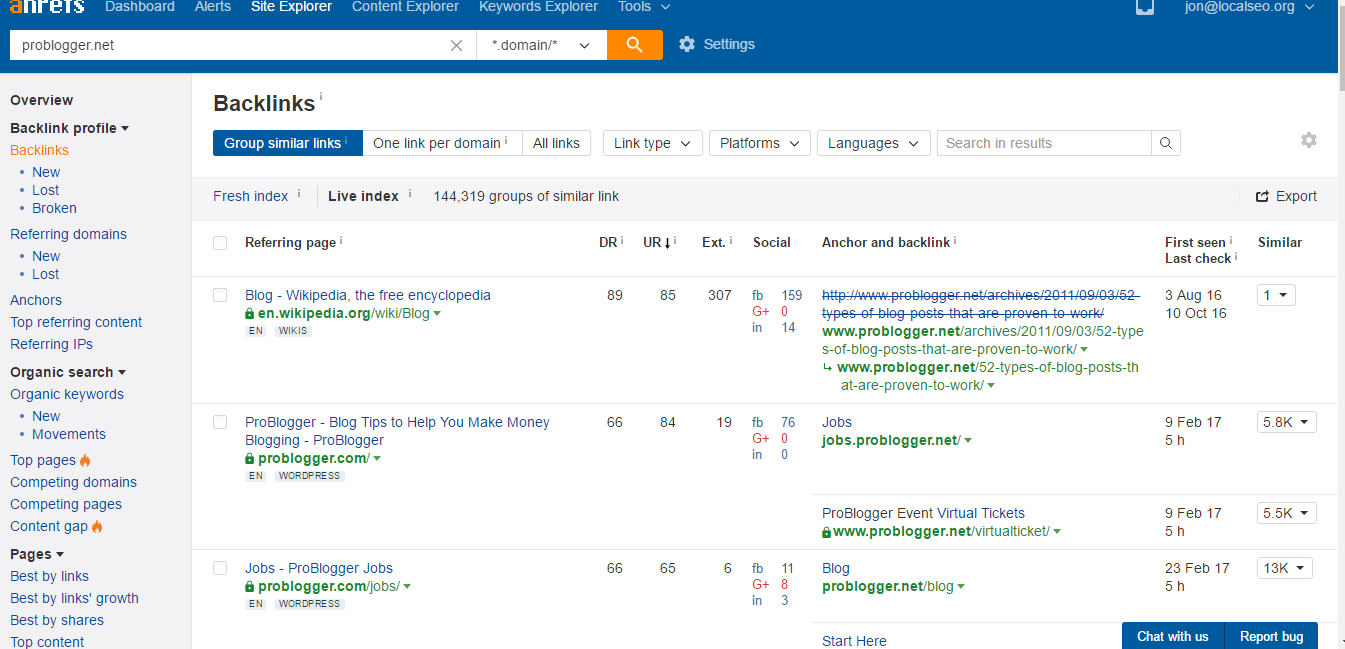Open Content gap in the sidebar
Viewport: 1345px width, 649px height.
[x=49, y=526]
